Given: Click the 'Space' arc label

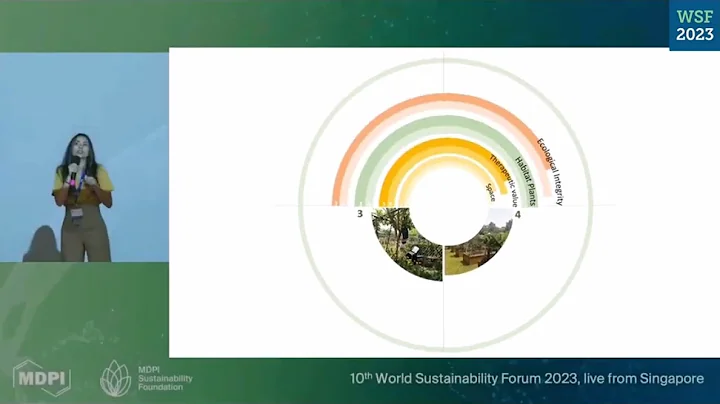Looking at the screenshot, I should [491, 192].
